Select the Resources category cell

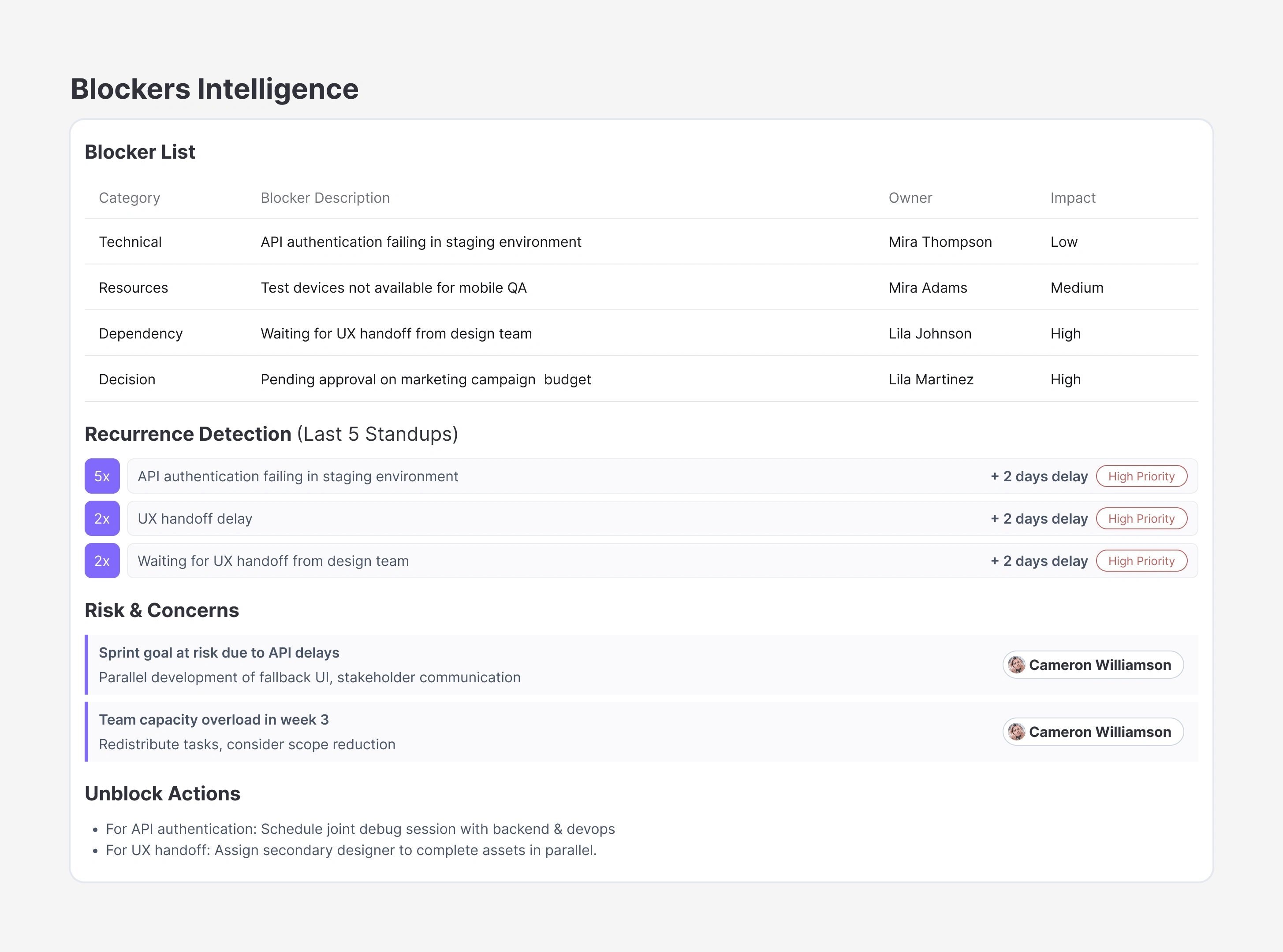pos(134,287)
